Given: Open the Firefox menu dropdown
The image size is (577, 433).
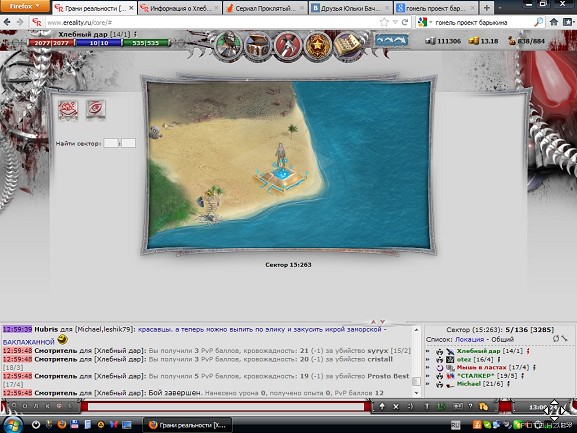Looking at the screenshot, I should point(25,6).
